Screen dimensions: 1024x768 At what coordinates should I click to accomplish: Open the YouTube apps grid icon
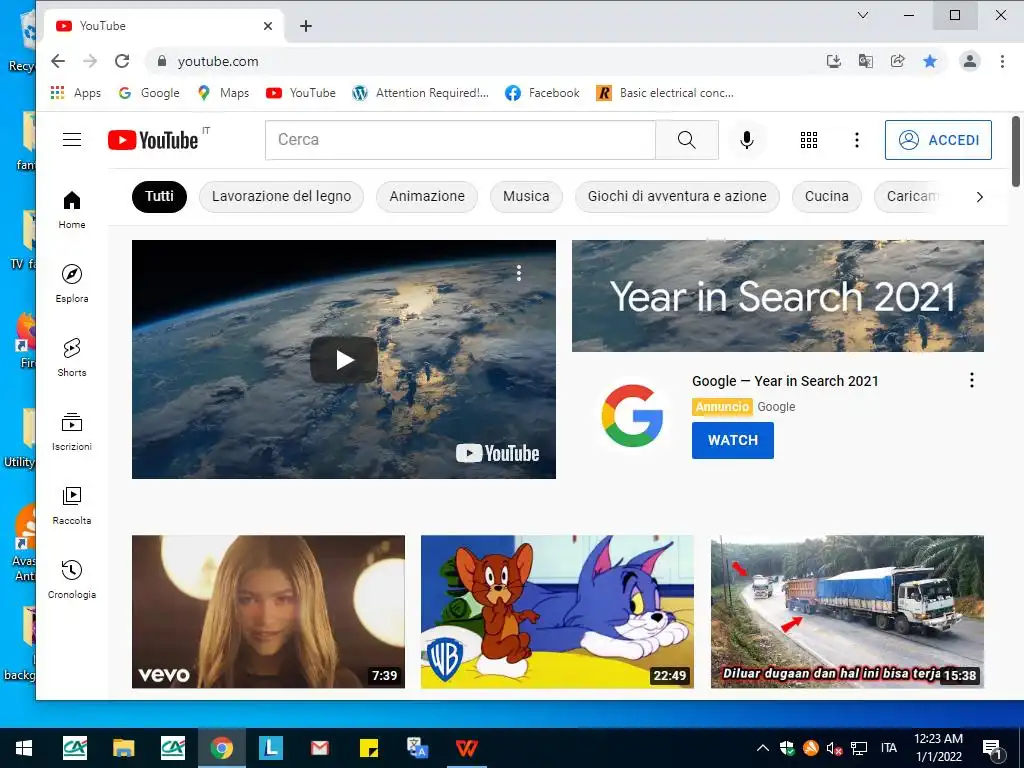click(808, 140)
